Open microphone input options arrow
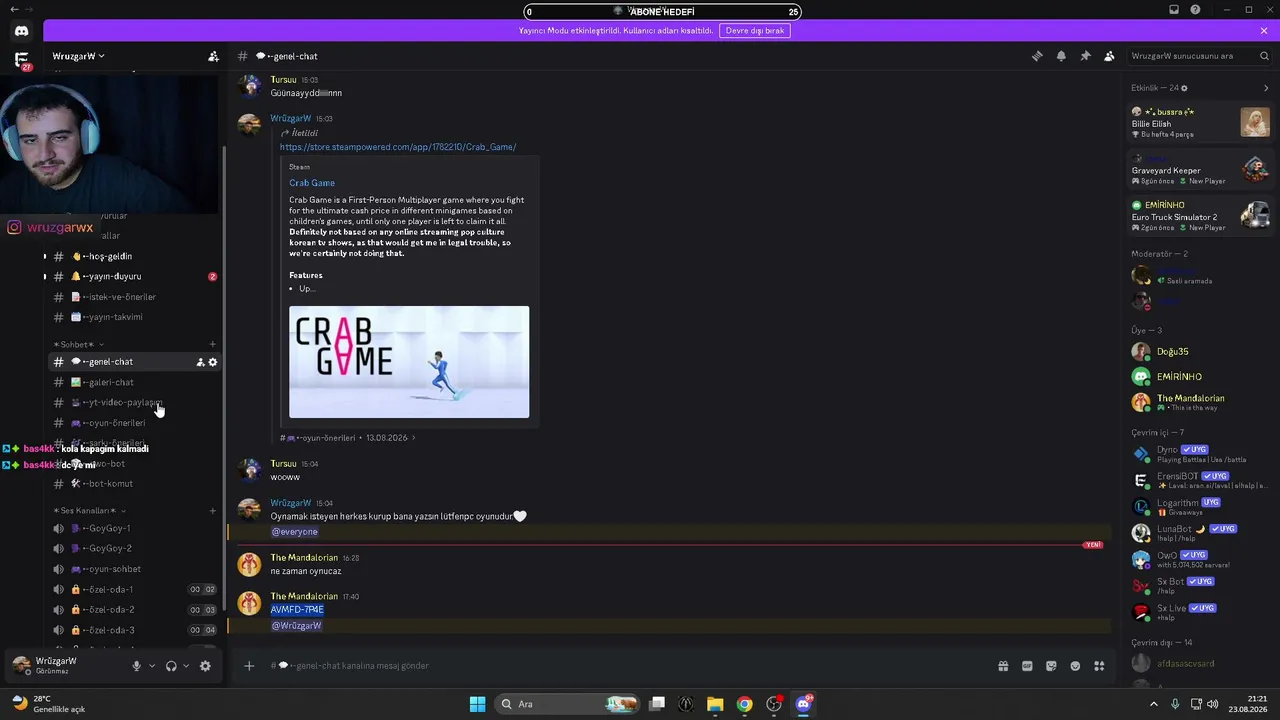1280x720 pixels. [152, 666]
